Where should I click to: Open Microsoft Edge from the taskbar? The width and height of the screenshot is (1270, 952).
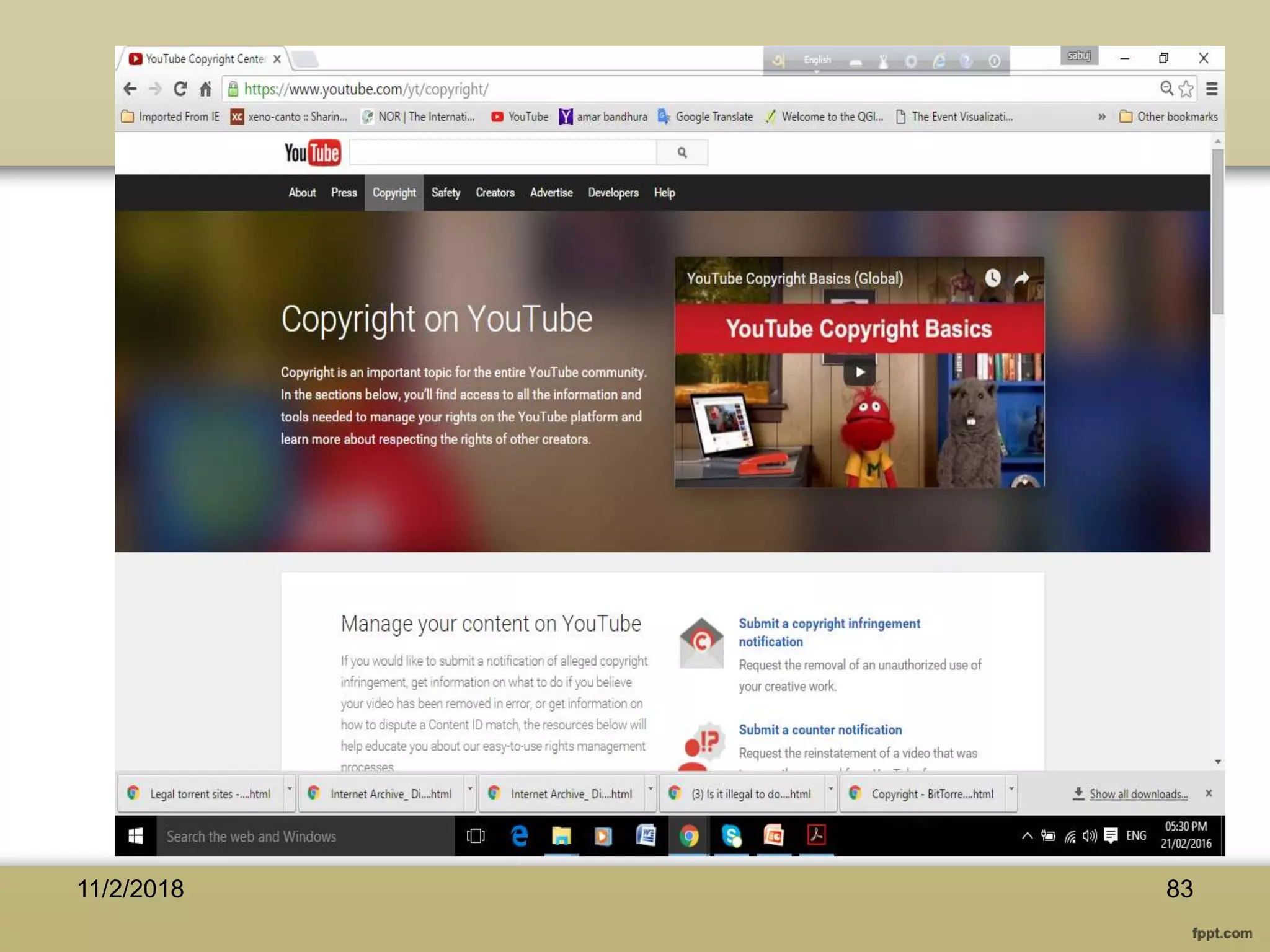pyautogui.click(x=519, y=836)
